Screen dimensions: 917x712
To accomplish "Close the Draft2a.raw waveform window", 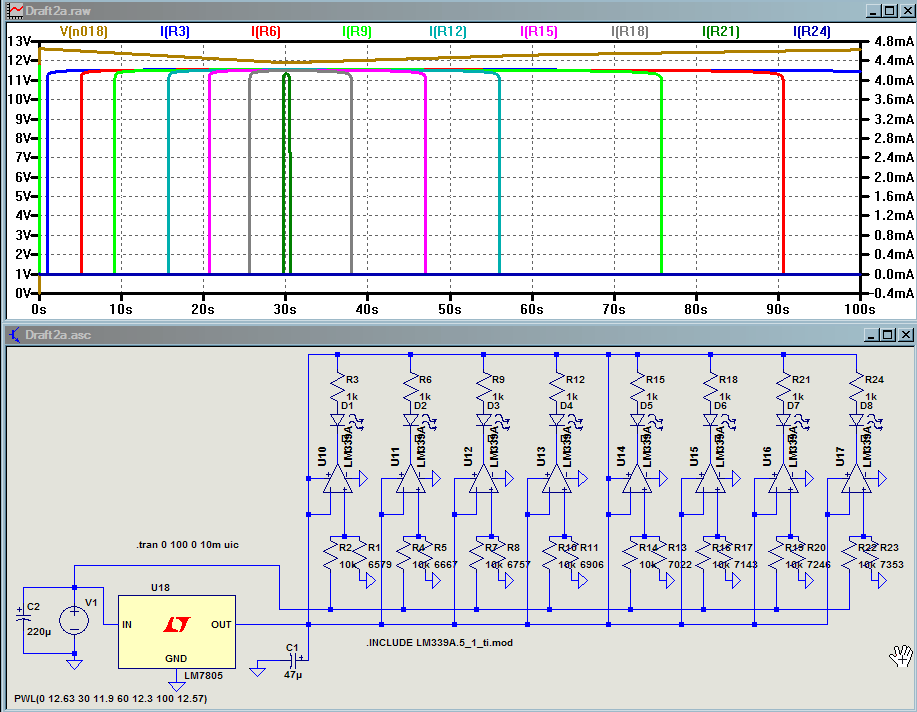I will click(x=908, y=11).
